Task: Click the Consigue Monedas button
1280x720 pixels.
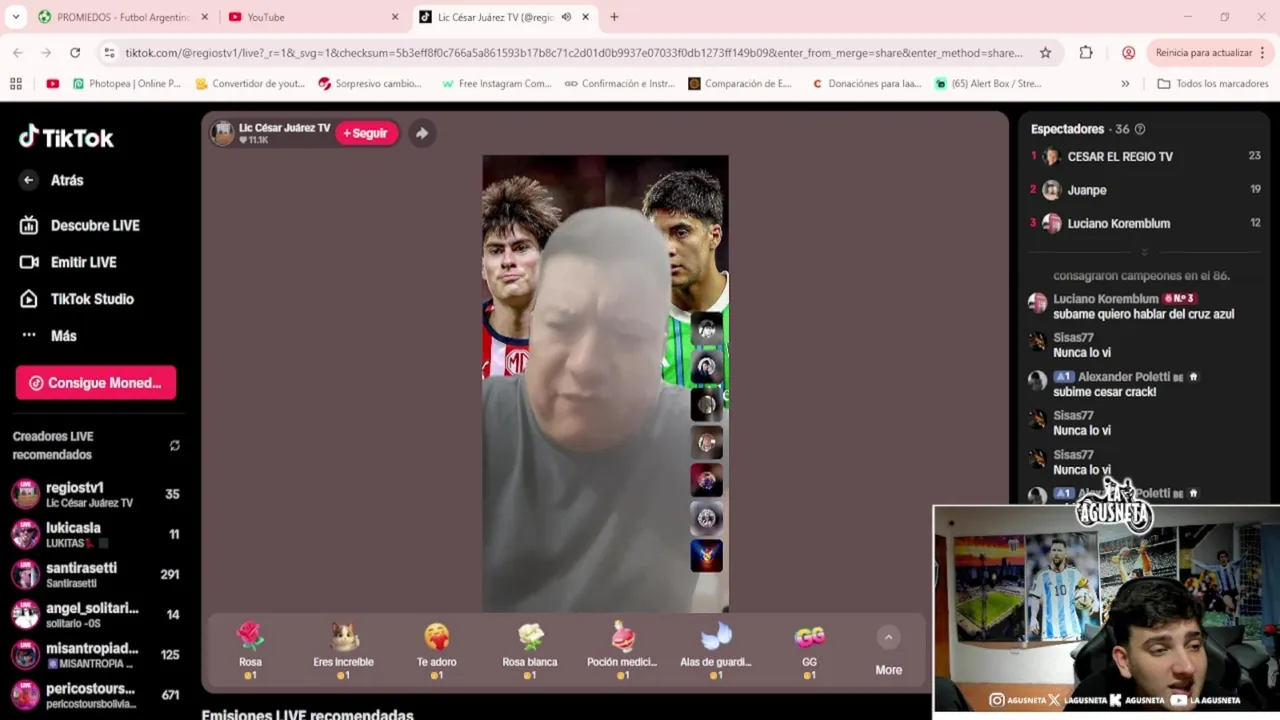Action: click(x=96, y=383)
